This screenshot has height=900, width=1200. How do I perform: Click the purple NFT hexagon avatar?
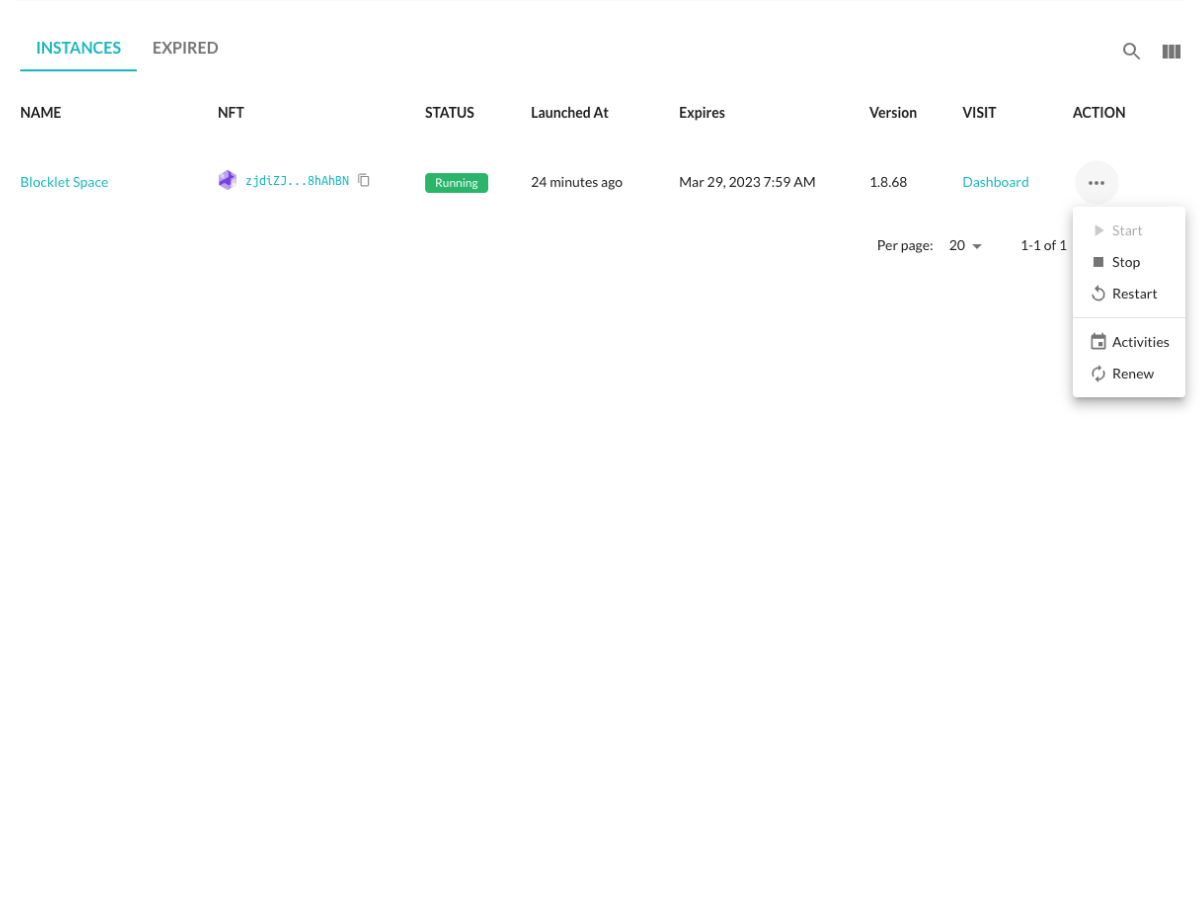(227, 180)
